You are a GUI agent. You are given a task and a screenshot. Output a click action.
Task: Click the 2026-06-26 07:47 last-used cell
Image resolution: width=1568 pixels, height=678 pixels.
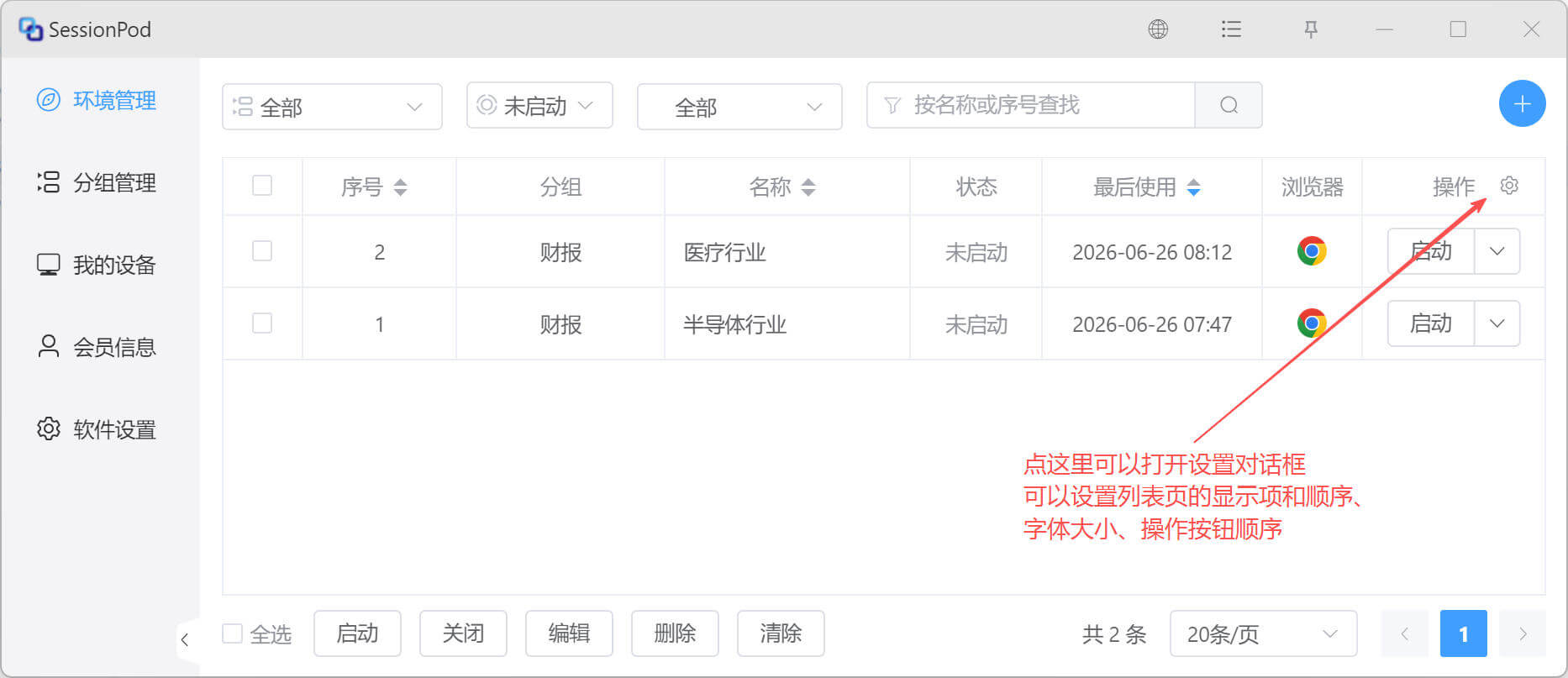(1152, 324)
